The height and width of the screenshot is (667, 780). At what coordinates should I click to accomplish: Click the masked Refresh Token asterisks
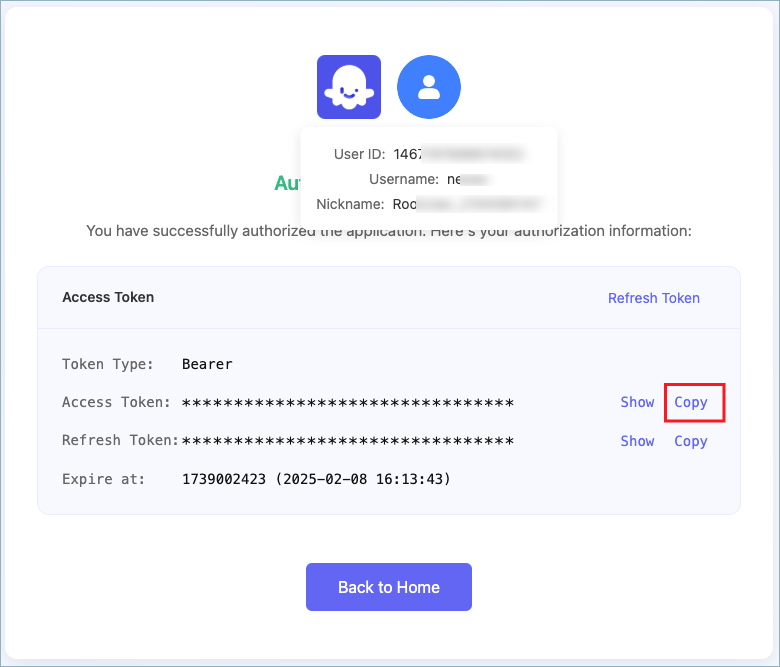(x=348, y=441)
